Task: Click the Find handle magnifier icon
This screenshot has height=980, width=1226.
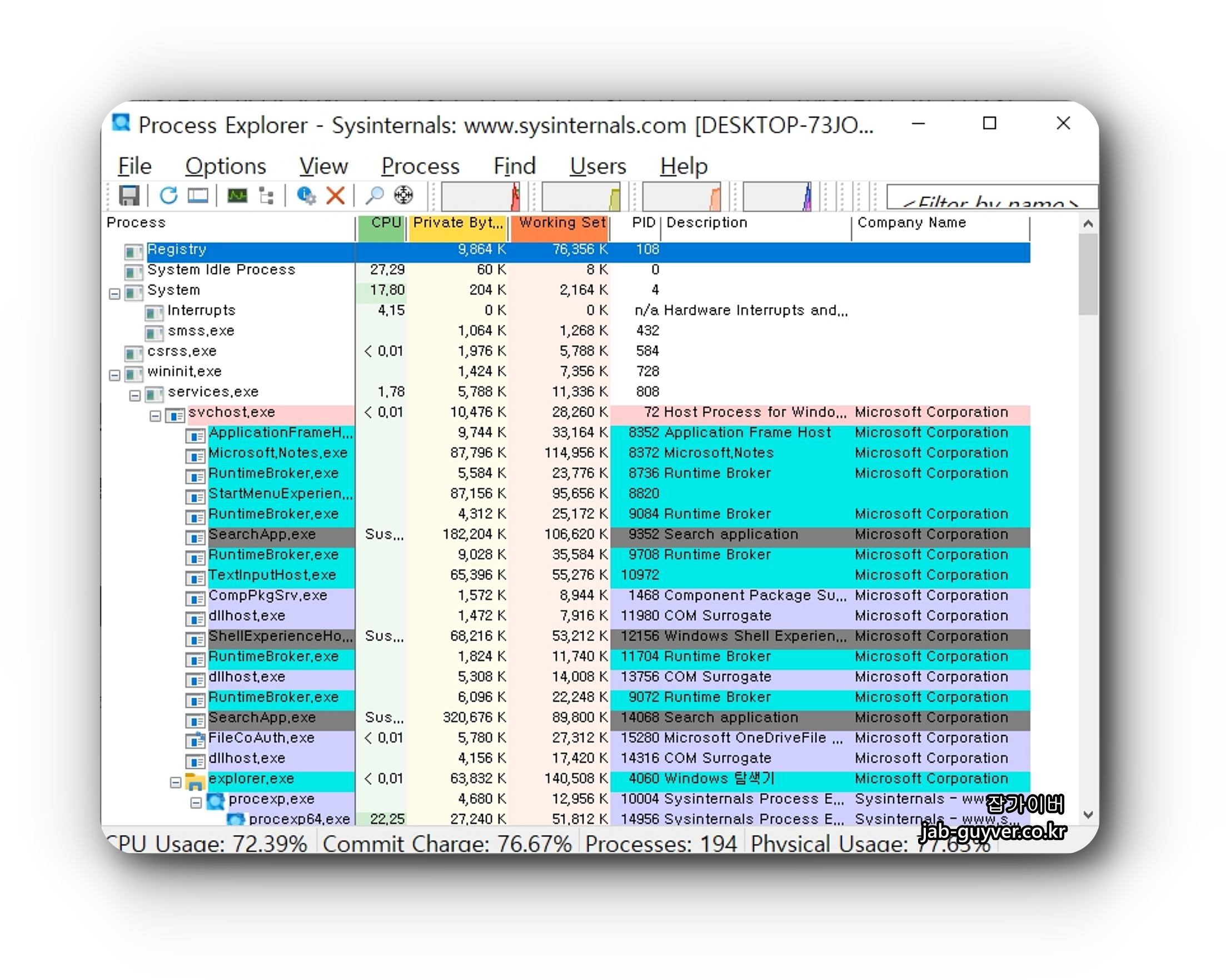Action: pyautogui.click(x=374, y=196)
